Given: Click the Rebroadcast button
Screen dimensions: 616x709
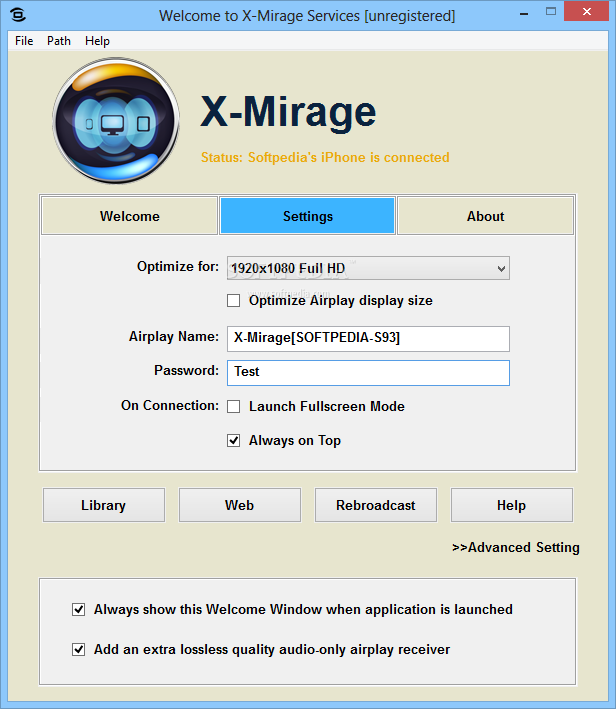Looking at the screenshot, I should coord(376,505).
